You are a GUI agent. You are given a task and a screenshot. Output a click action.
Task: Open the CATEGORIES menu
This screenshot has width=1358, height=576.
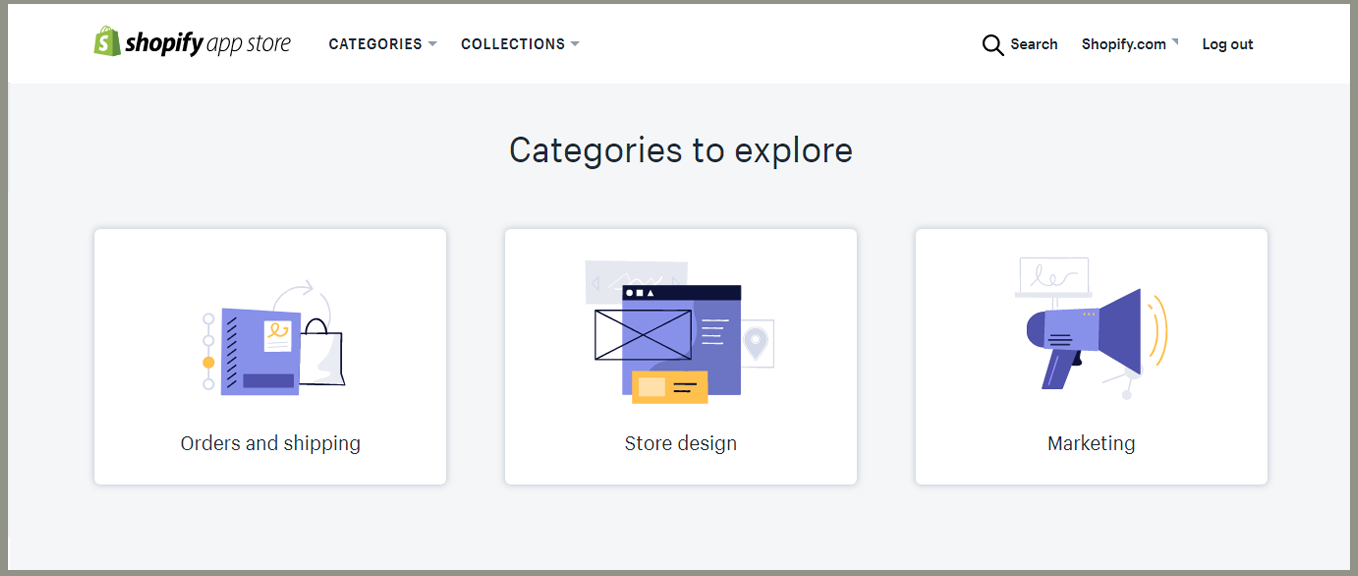375,44
